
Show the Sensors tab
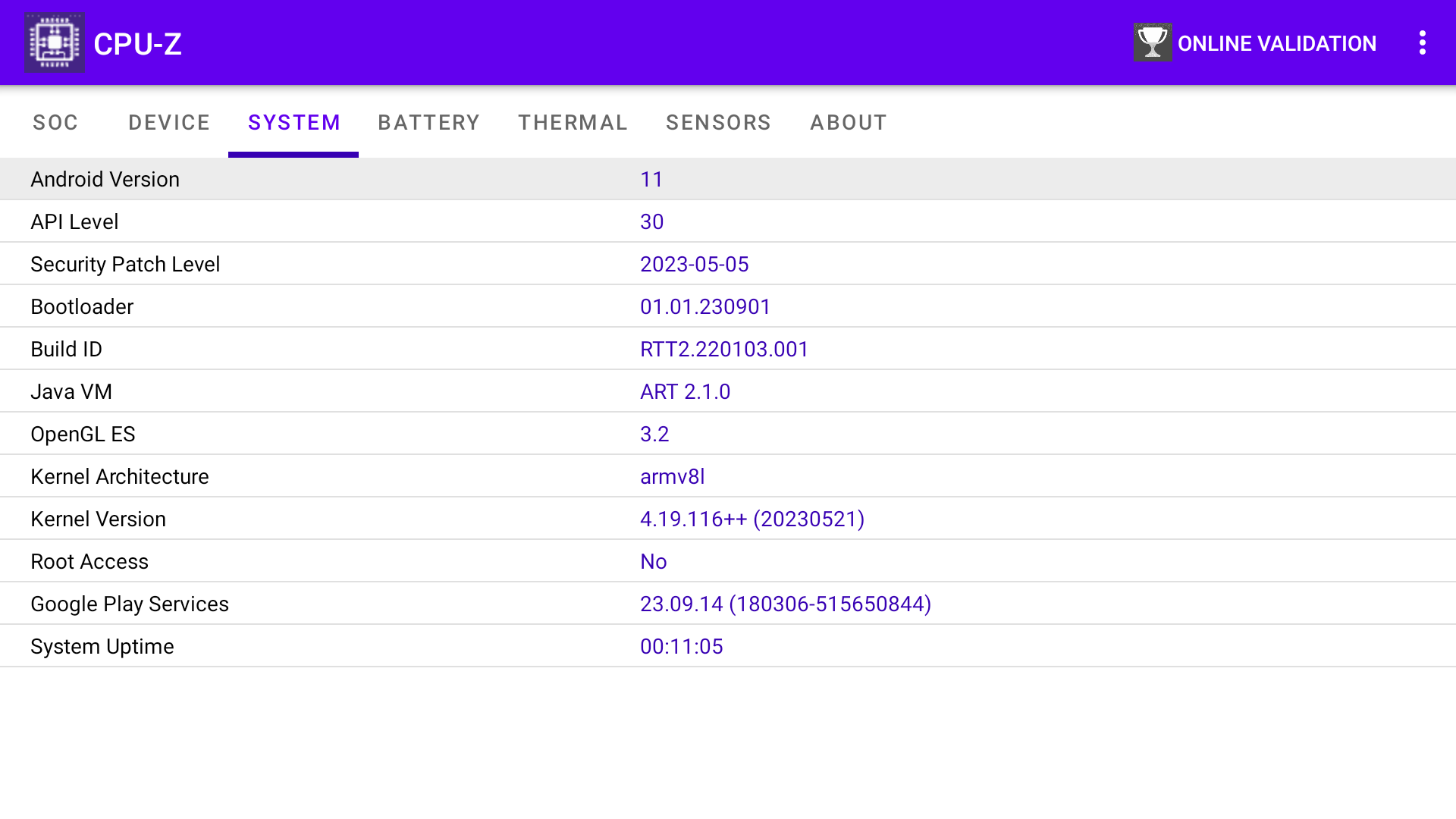[718, 122]
